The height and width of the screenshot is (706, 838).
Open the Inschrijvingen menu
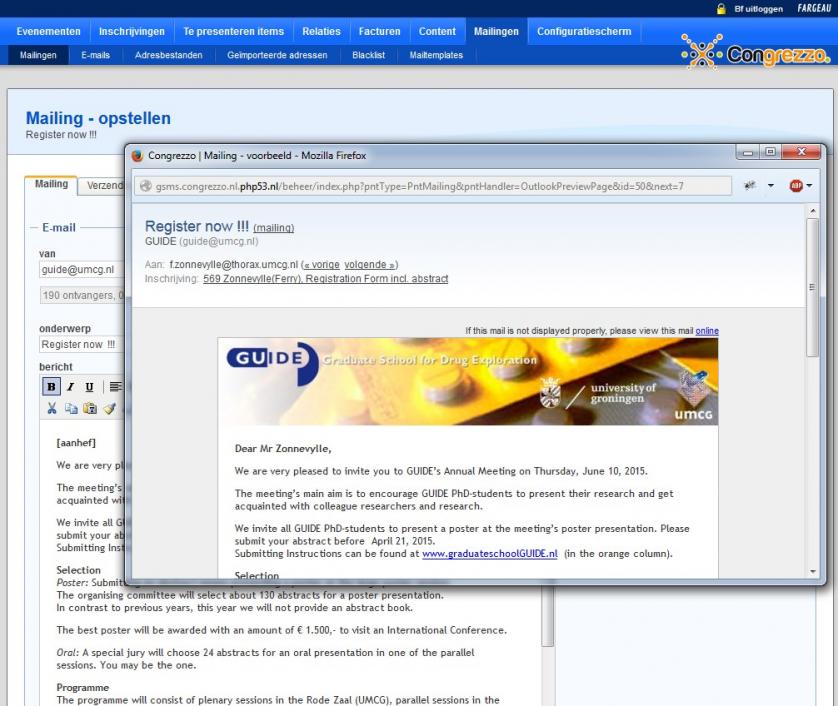pyautogui.click(x=131, y=32)
